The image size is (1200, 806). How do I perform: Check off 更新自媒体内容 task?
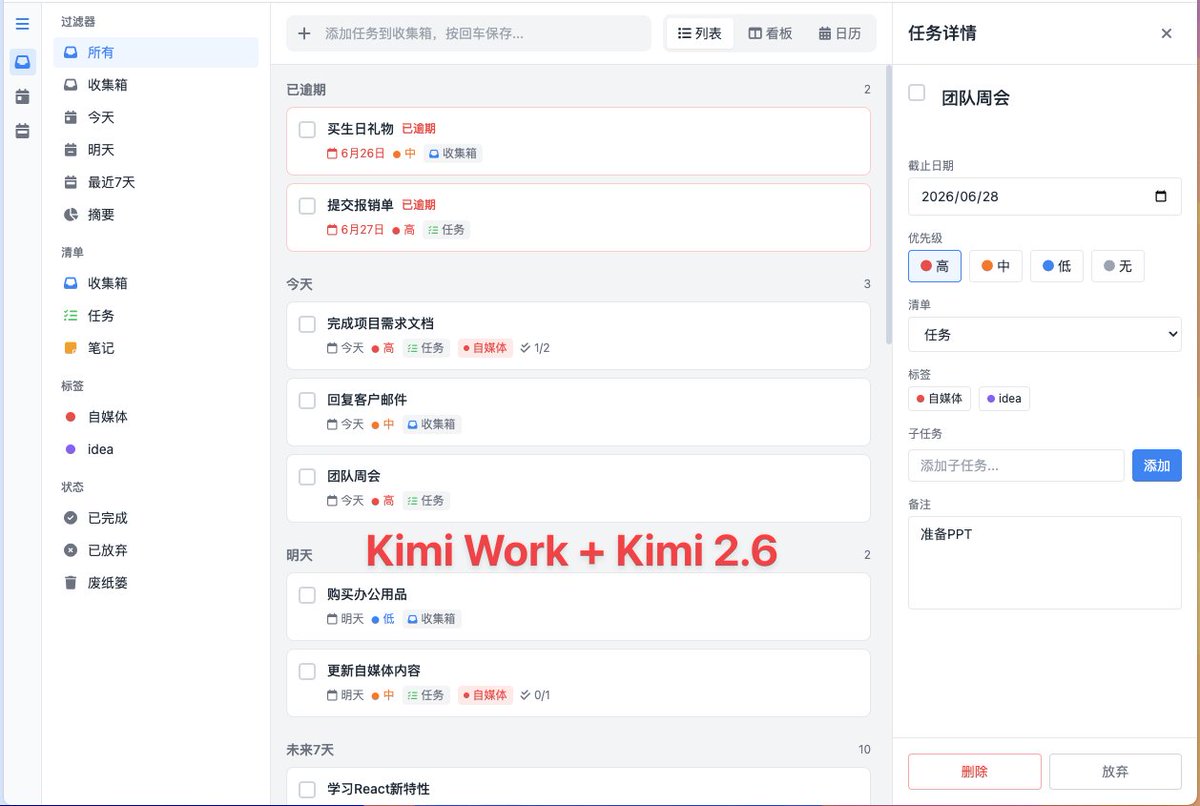pos(307,671)
